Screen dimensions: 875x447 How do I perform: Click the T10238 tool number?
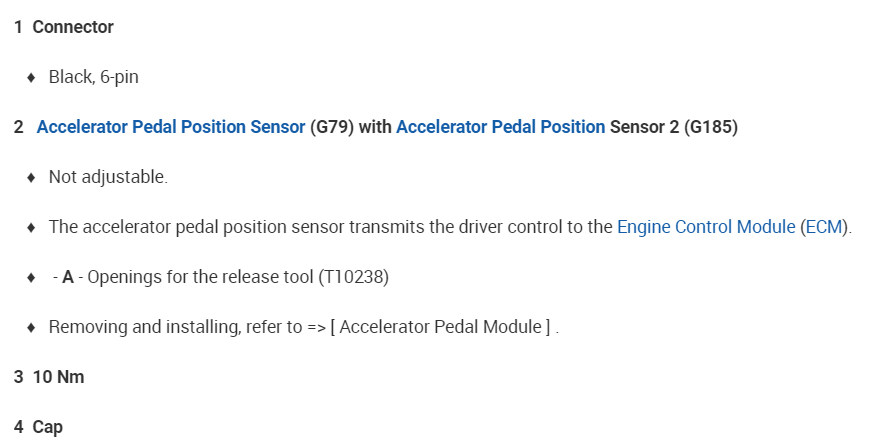[x=353, y=277]
